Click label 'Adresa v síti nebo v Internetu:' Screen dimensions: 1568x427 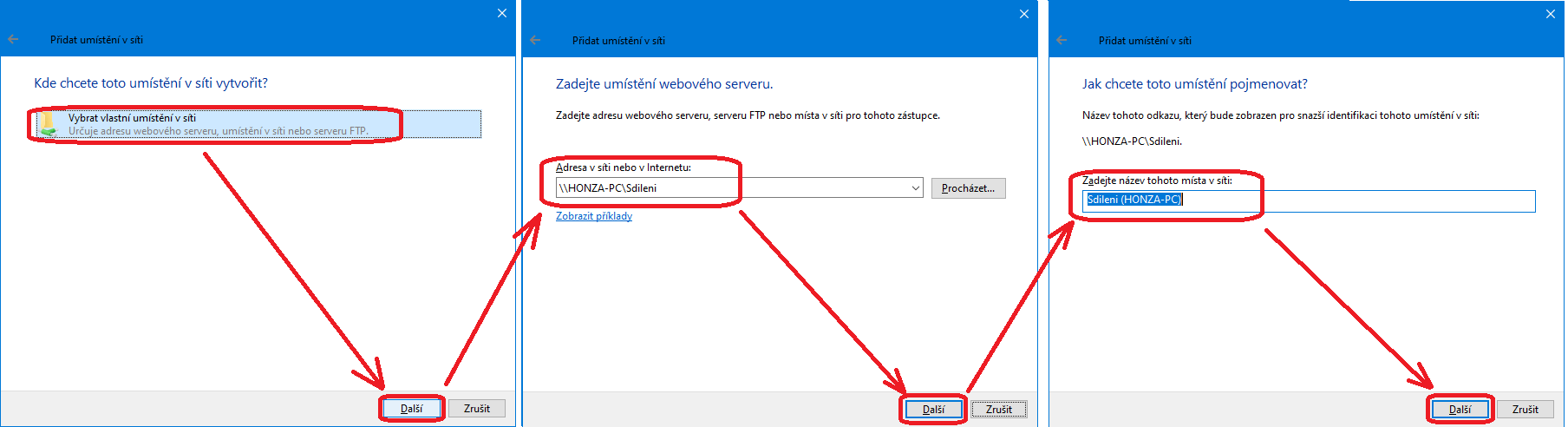tap(624, 168)
